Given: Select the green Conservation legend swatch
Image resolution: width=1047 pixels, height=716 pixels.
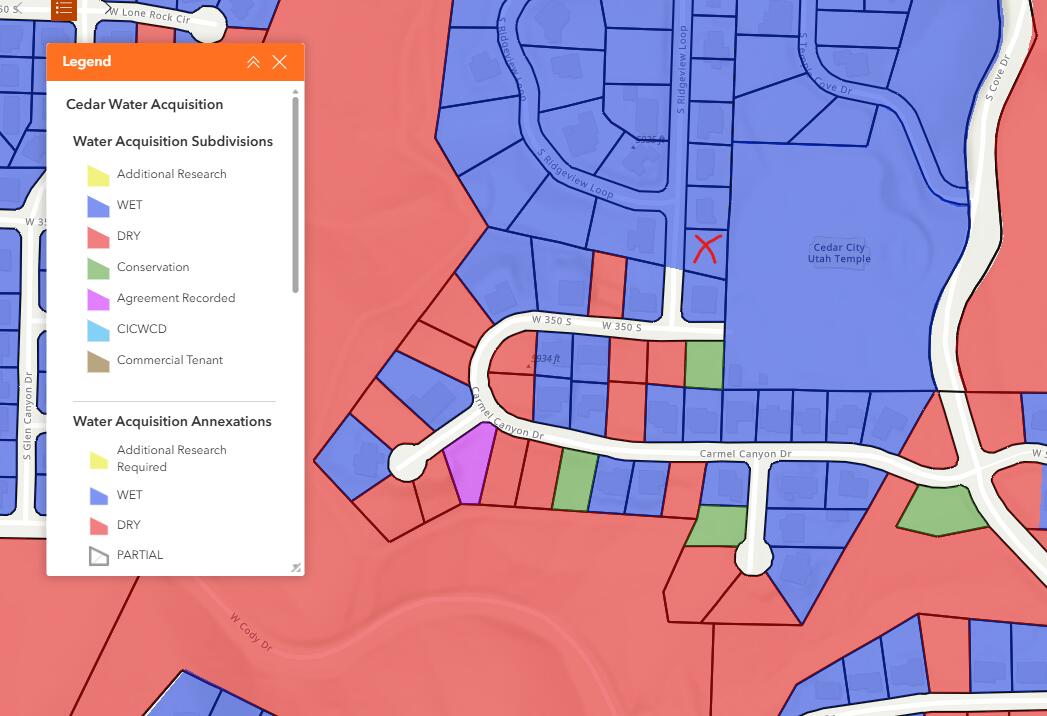Looking at the screenshot, I should click(x=98, y=268).
